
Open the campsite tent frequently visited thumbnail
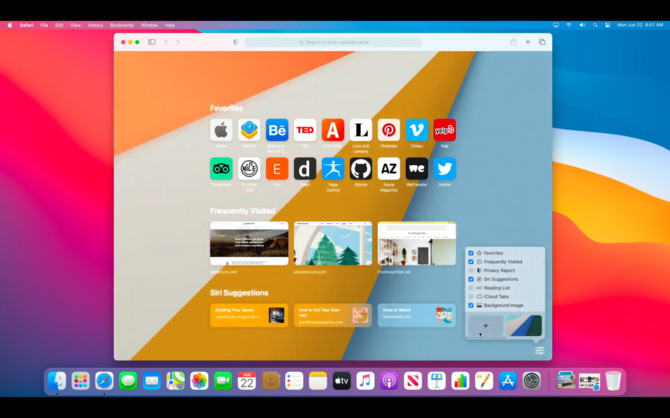tap(249, 243)
